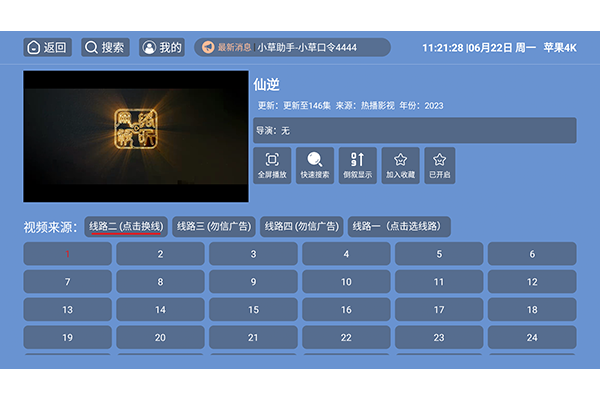The height and width of the screenshot is (400, 600).
Task: Select episode 8
Action: pyautogui.click(x=160, y=282)
